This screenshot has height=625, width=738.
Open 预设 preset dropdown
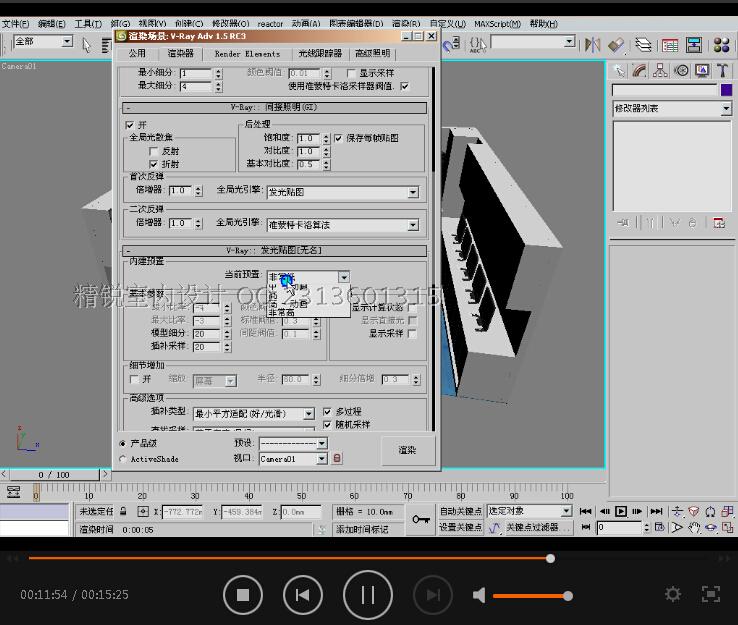point(293,443)
